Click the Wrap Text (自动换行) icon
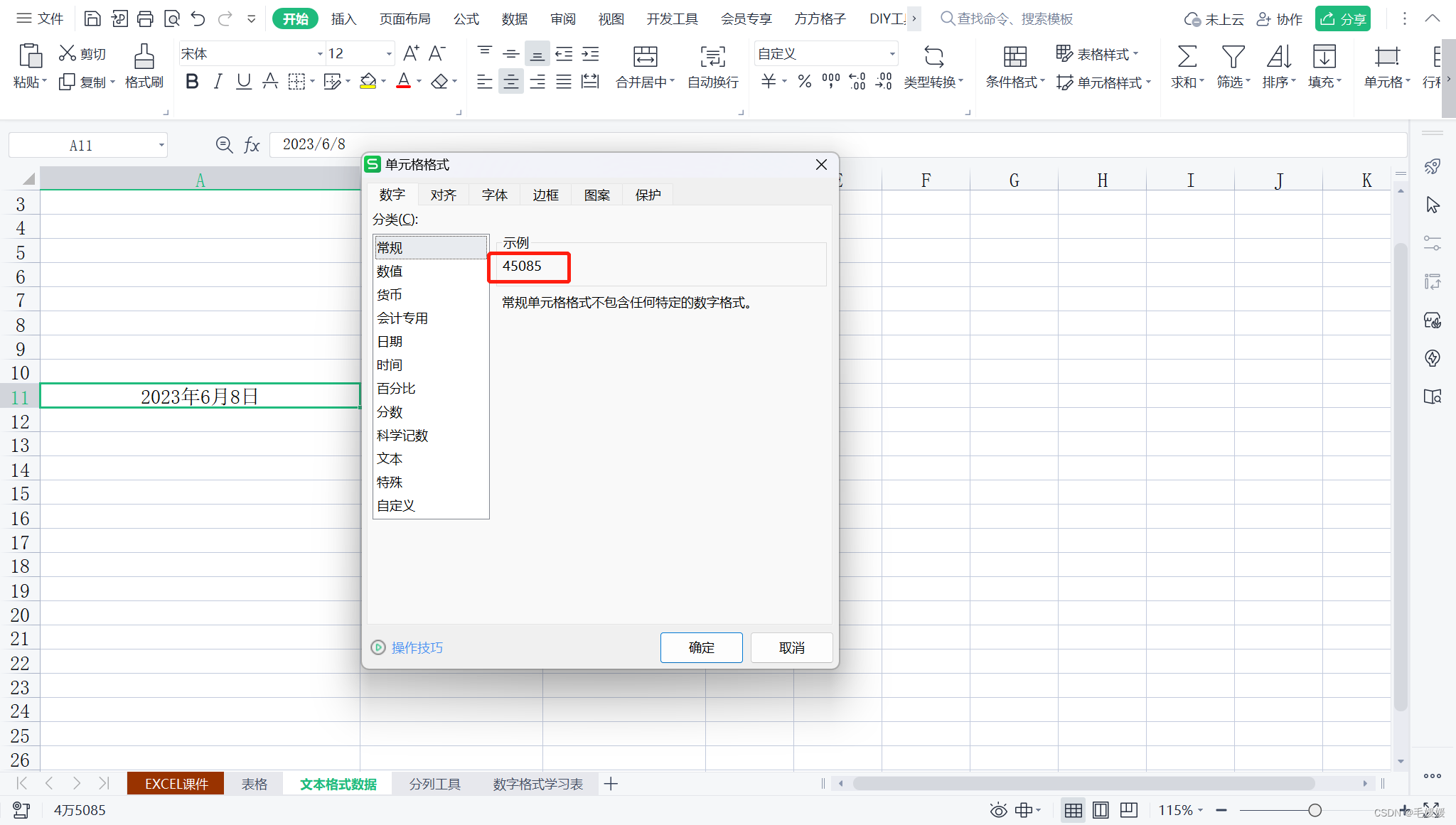Viewport: 1456px width, 825px height. point(712,57)
